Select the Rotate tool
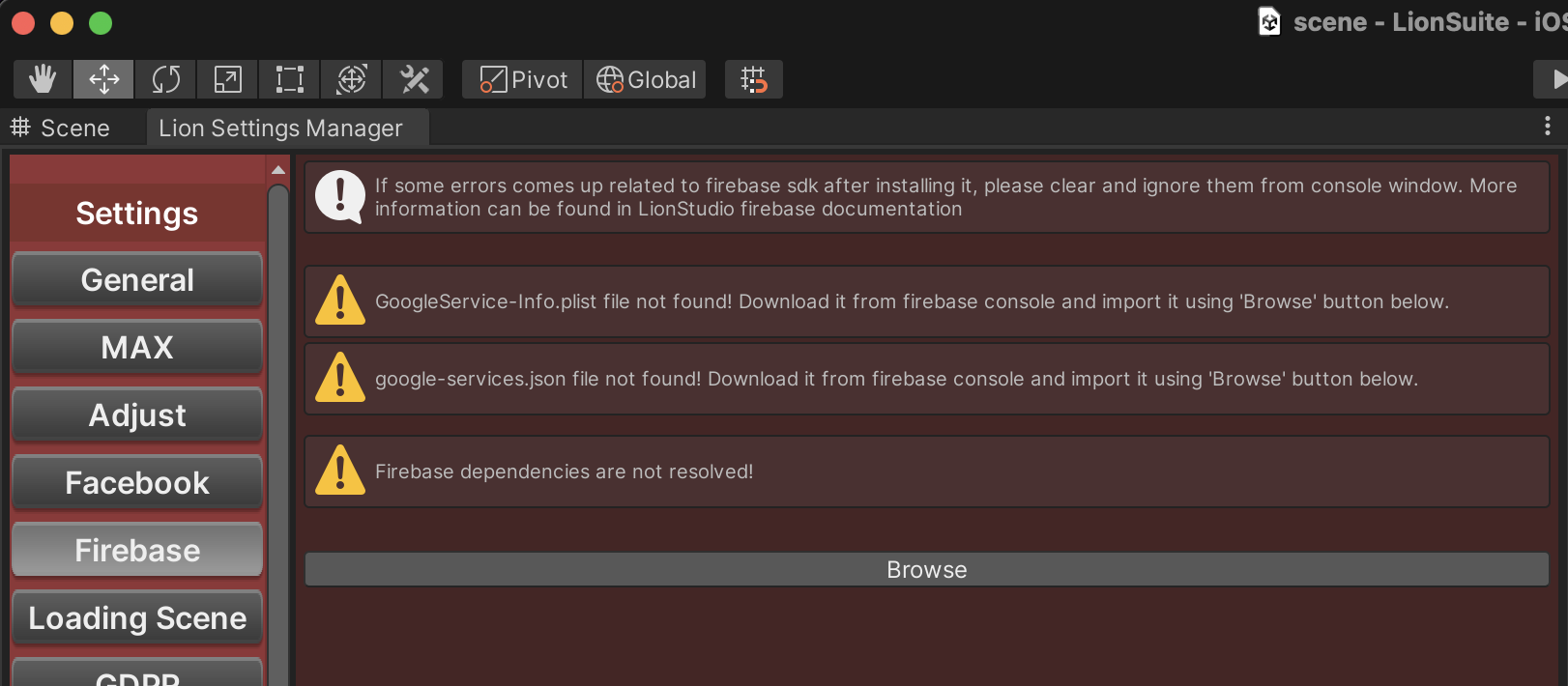Screen dimensions: 1568x686 [165, 79]
